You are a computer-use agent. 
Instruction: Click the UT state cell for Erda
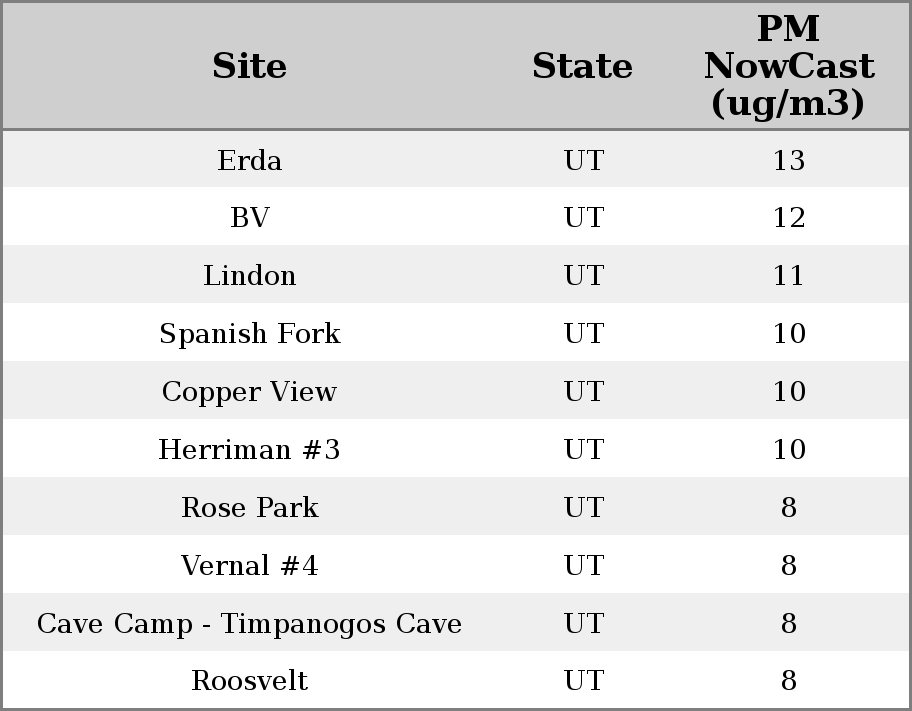click(x=583, y=160)
